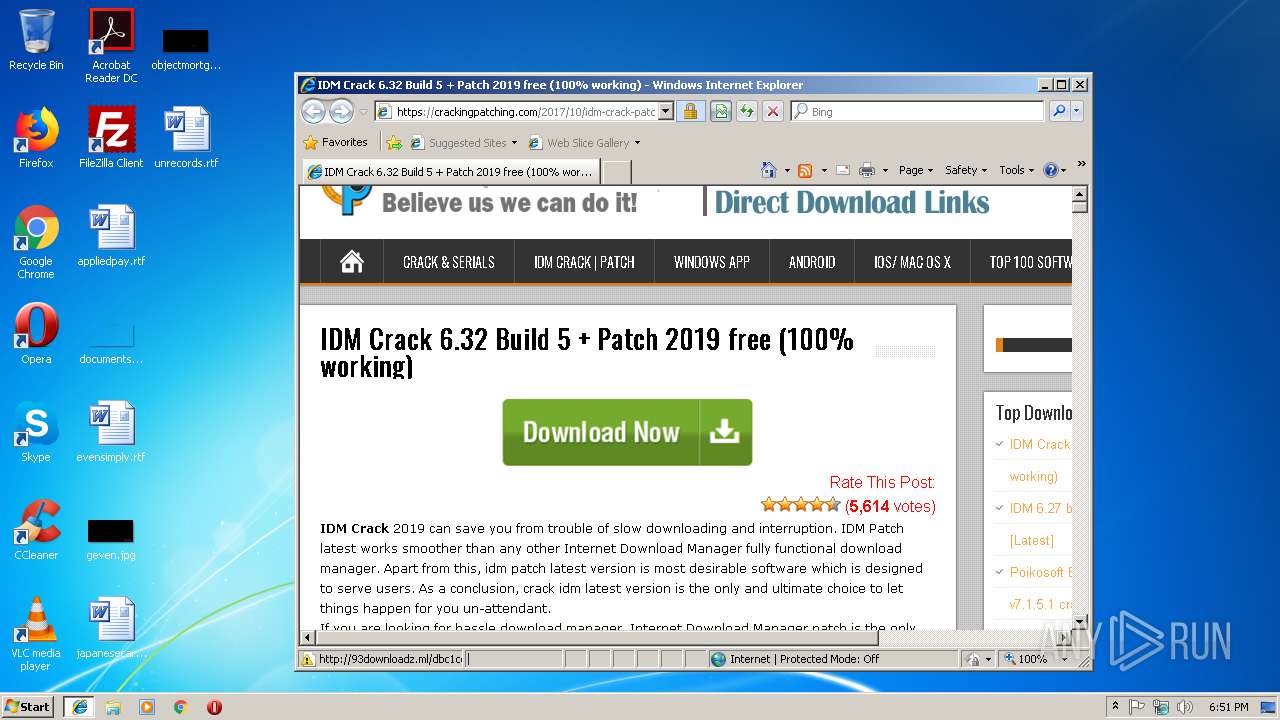Screen dimensions: 1280x720
Task: Open VLC media player desktop icon
Action: [36, 634]
